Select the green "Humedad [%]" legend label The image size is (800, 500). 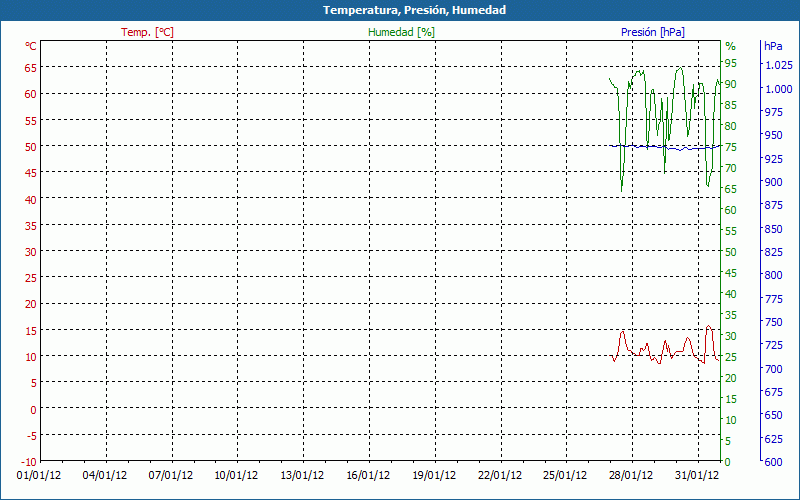pos(402,32)
